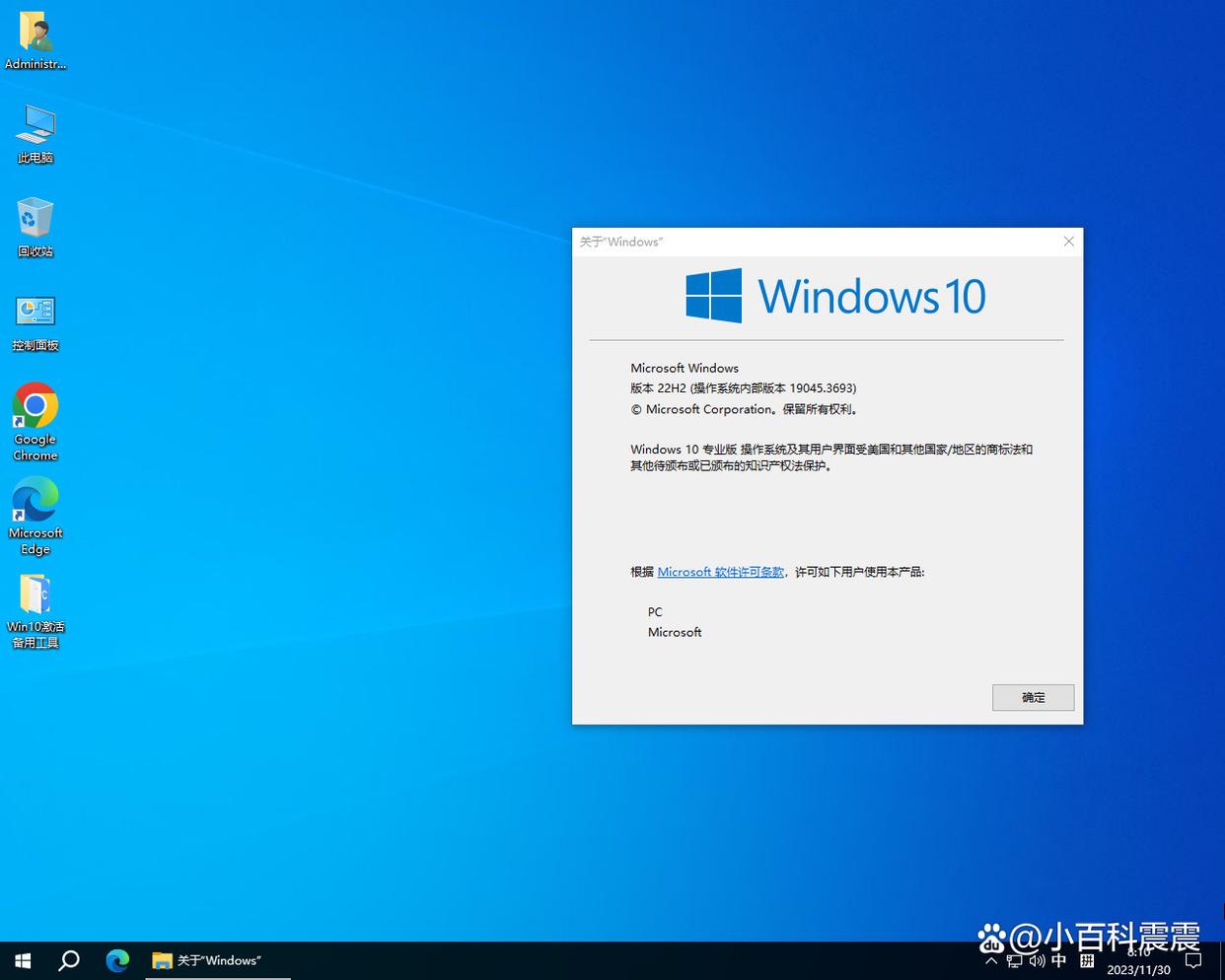
Task: Click the taskbar search magnifier icon
Action: pyautogui.click(x=69, y=960)
